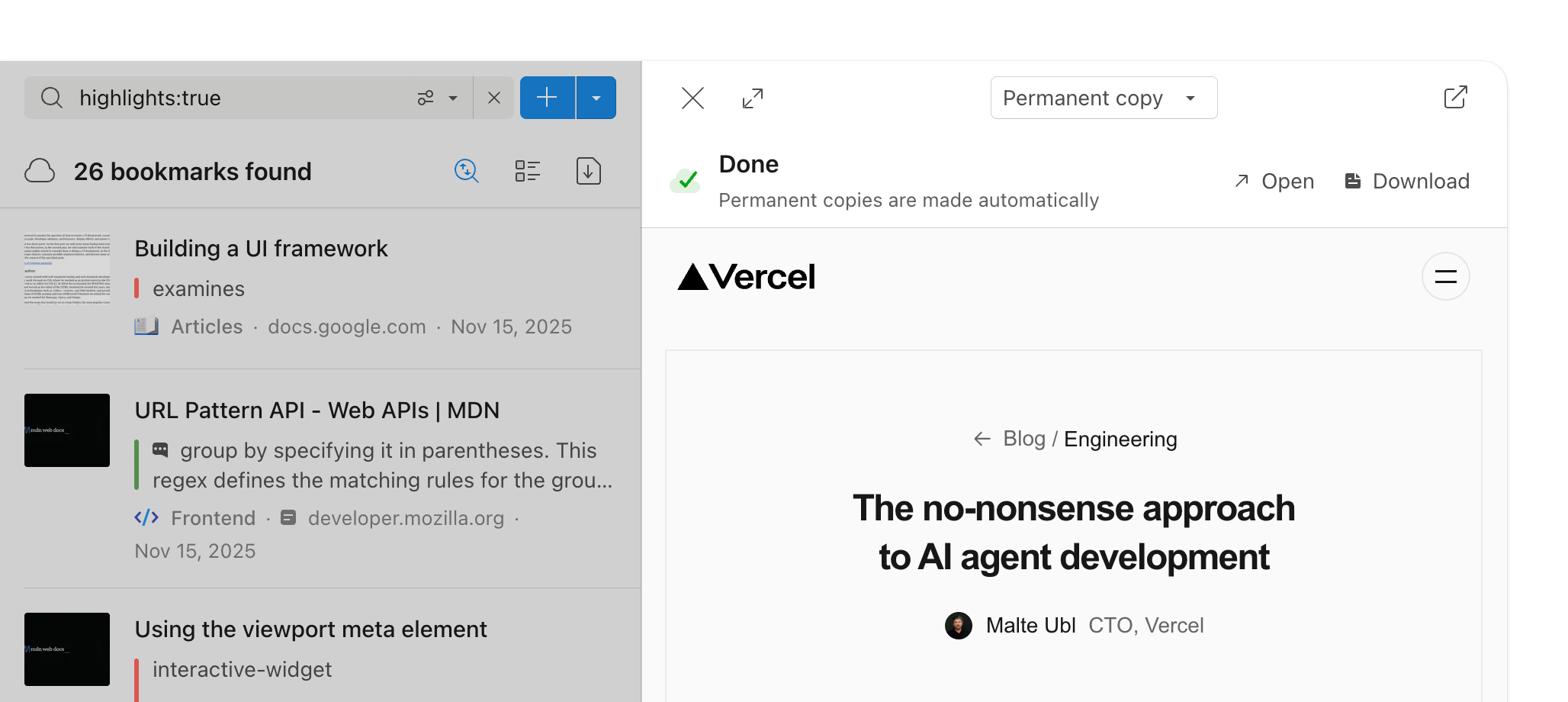1568x702 pixels.
Task: Open viewport meta element thumbnail
Action: tap(67, 649)
